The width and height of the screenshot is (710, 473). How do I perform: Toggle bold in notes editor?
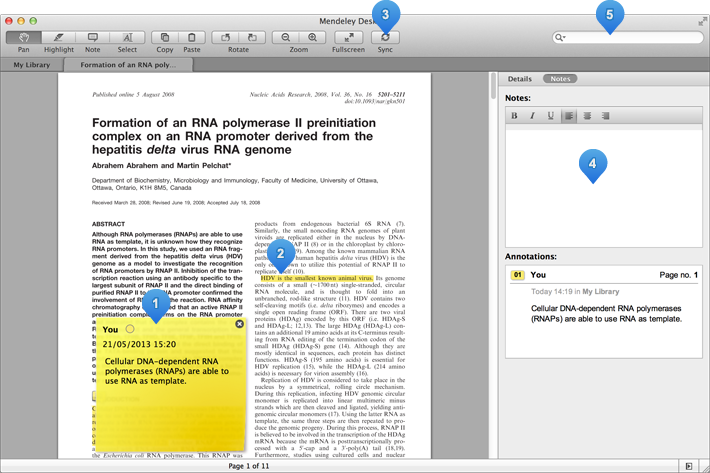(514, 116)
